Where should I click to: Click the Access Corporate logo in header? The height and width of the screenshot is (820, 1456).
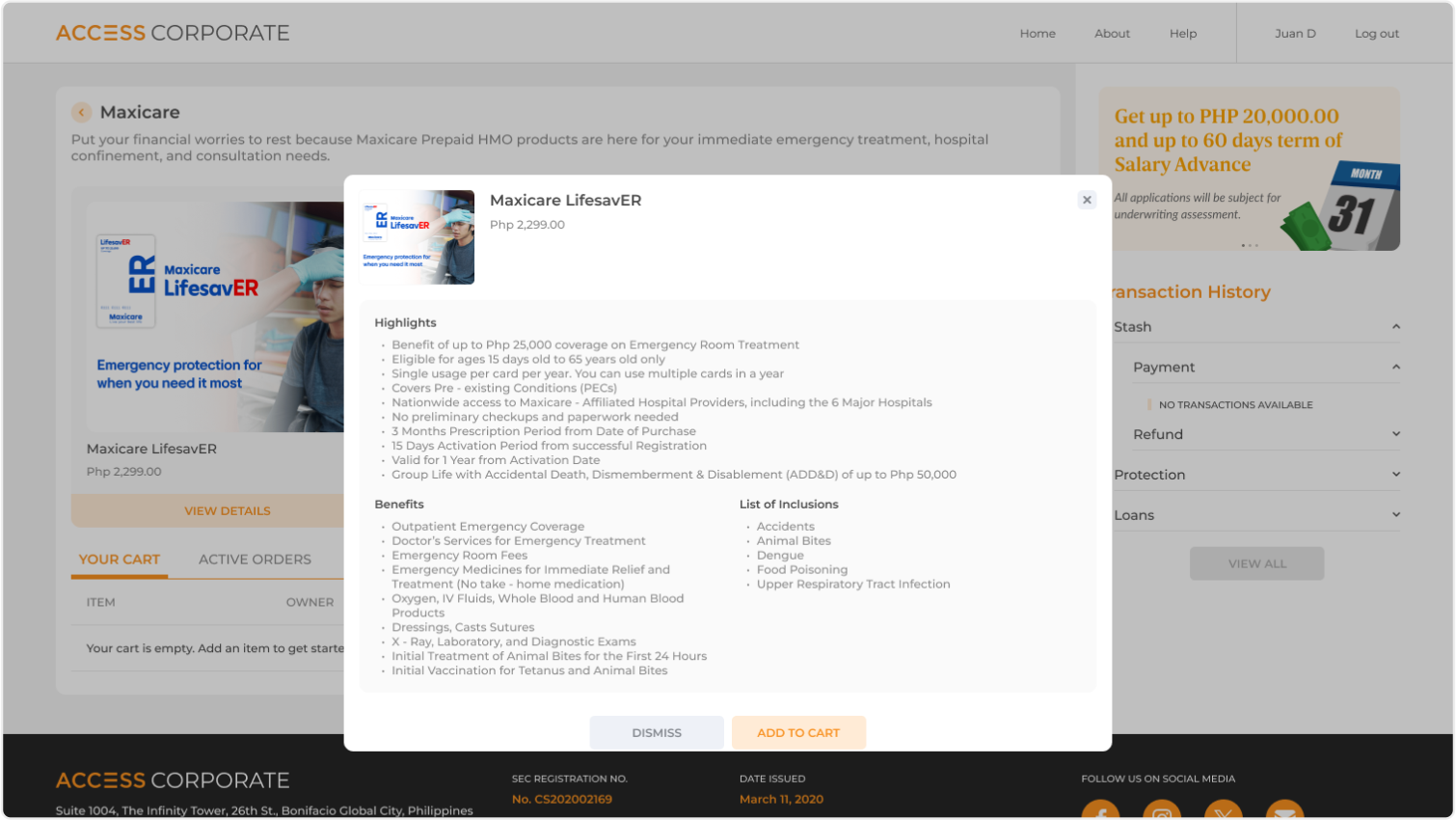[173, 33]
